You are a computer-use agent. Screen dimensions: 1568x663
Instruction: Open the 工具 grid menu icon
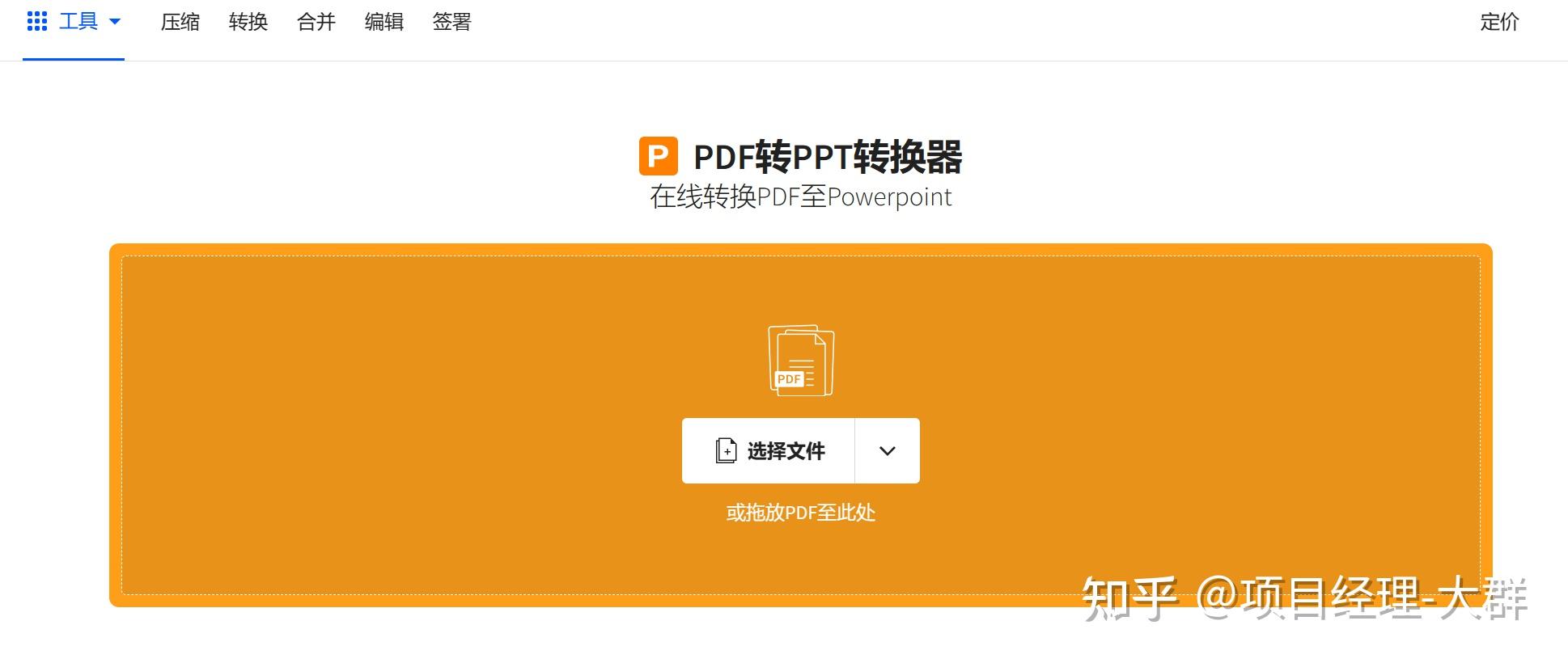pos(37,22)
